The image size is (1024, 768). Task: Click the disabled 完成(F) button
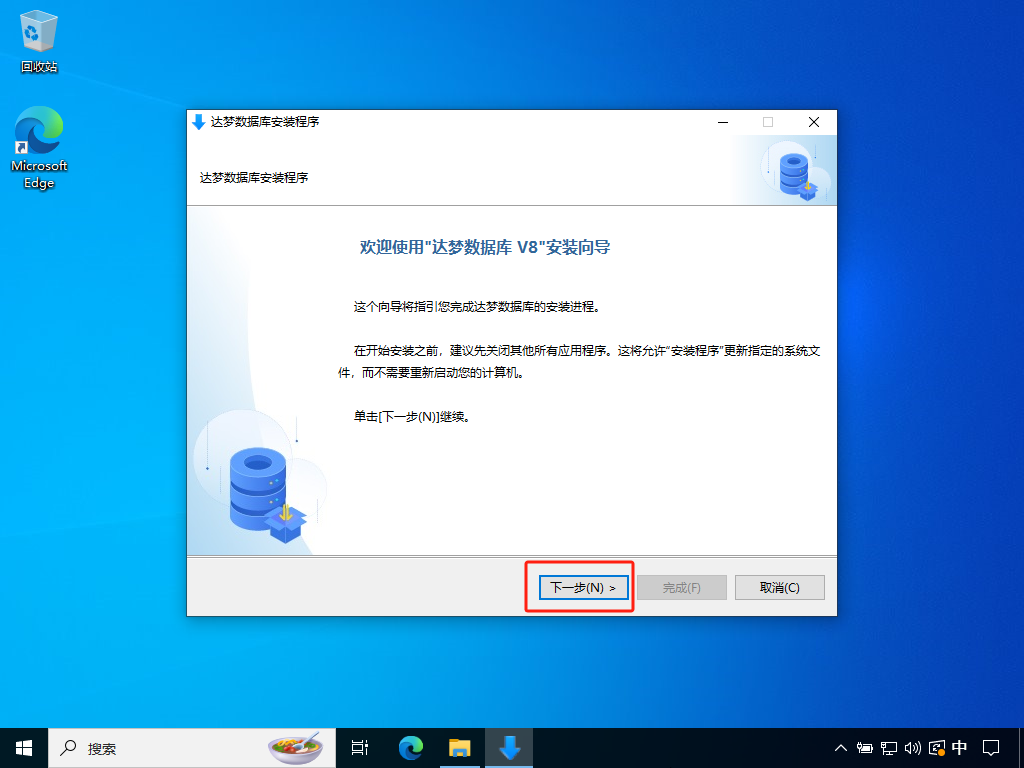(x=681, y=587)
